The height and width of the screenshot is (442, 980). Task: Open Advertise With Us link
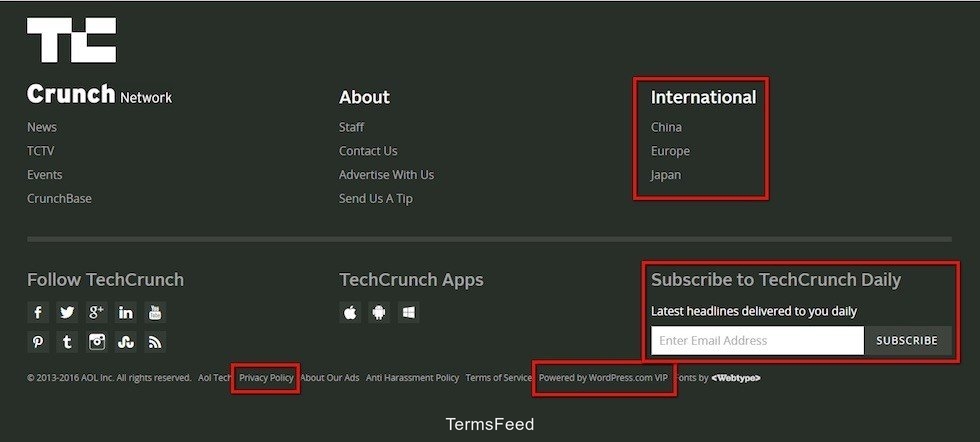pos(386,174)
